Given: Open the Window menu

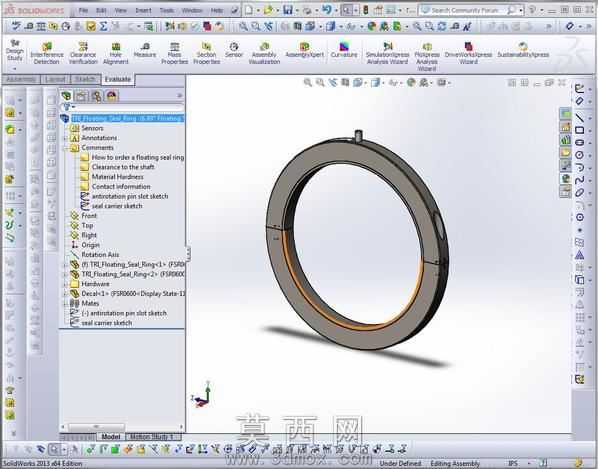Looking at the screenshot, I should [192, 11].
